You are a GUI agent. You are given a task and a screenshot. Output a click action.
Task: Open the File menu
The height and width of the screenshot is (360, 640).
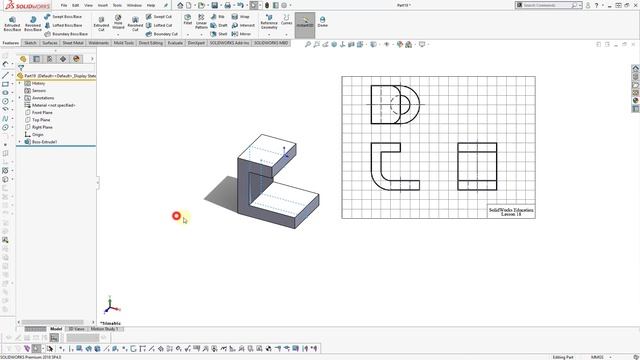[64, 5]
